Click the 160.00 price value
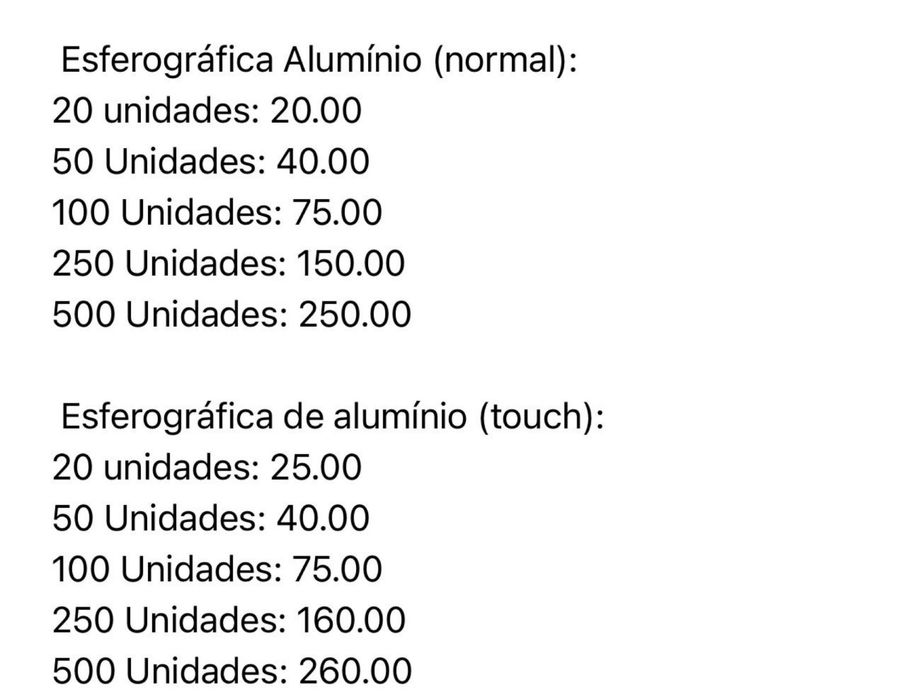The image size is (909, 700). [x=351, y=620]
